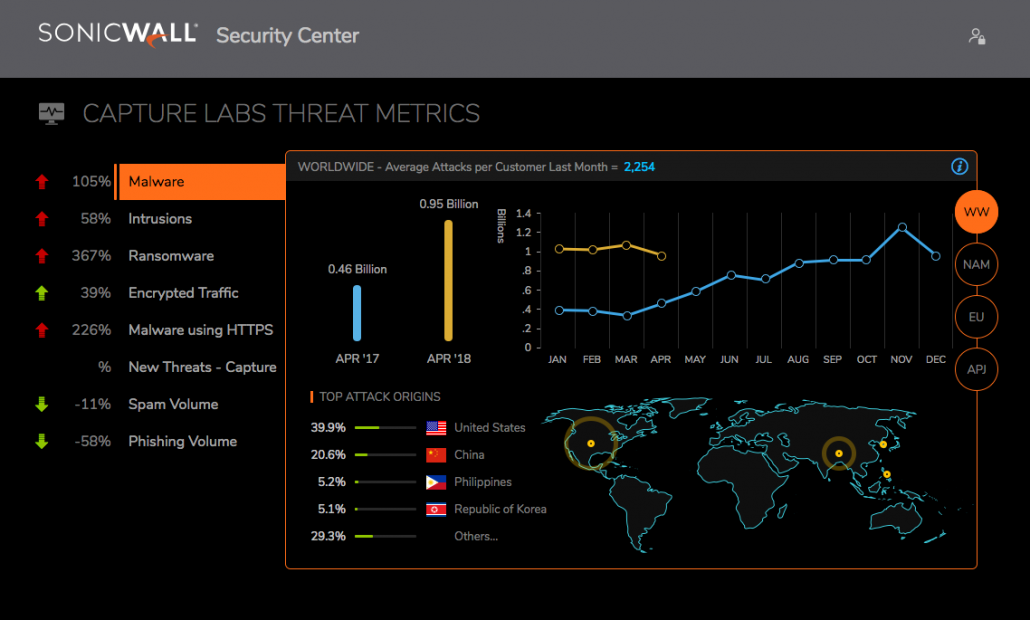Switch to the APJ region view
This screenshot has height=620, width=1030.
pos(976,369)
